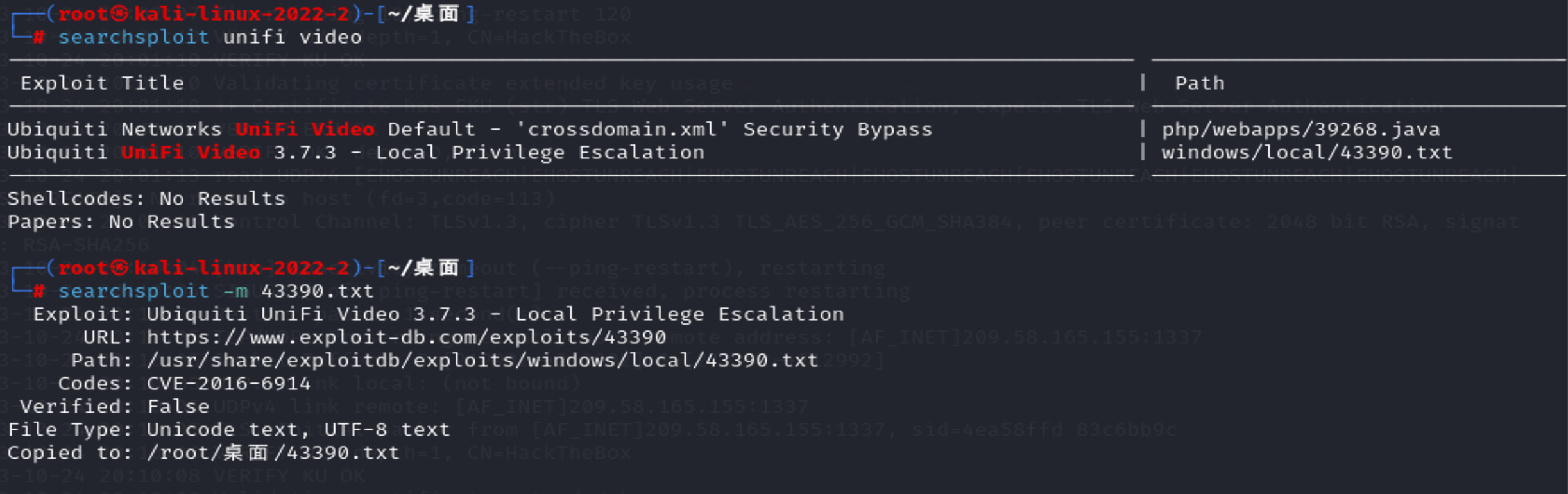The image size is (1568, 494).
Task: Select the crossdomain.xml Security Bypass result row
Action: coord(469,130)
